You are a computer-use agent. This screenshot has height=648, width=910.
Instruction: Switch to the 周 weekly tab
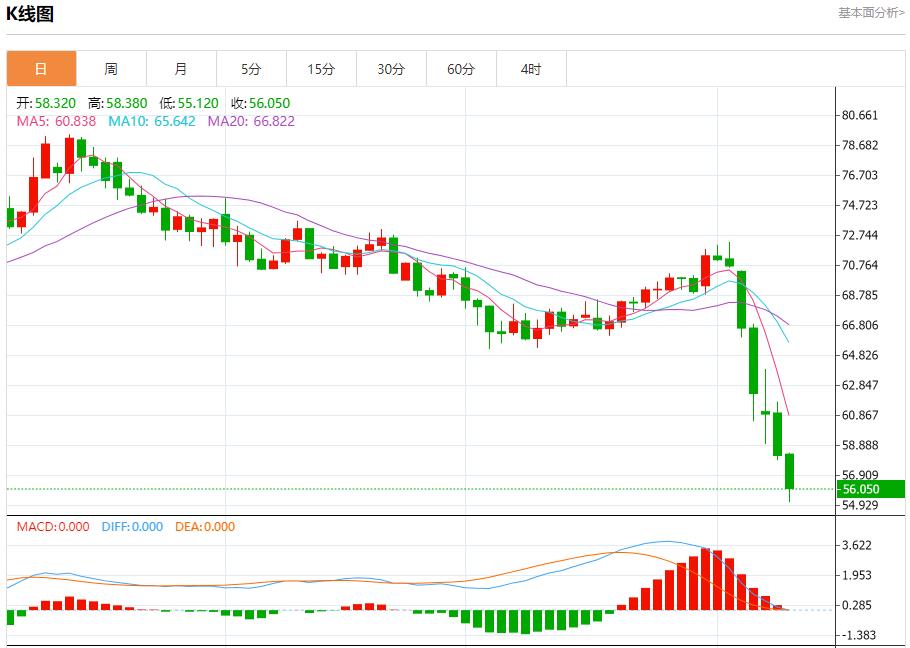(x=111, y=69)
